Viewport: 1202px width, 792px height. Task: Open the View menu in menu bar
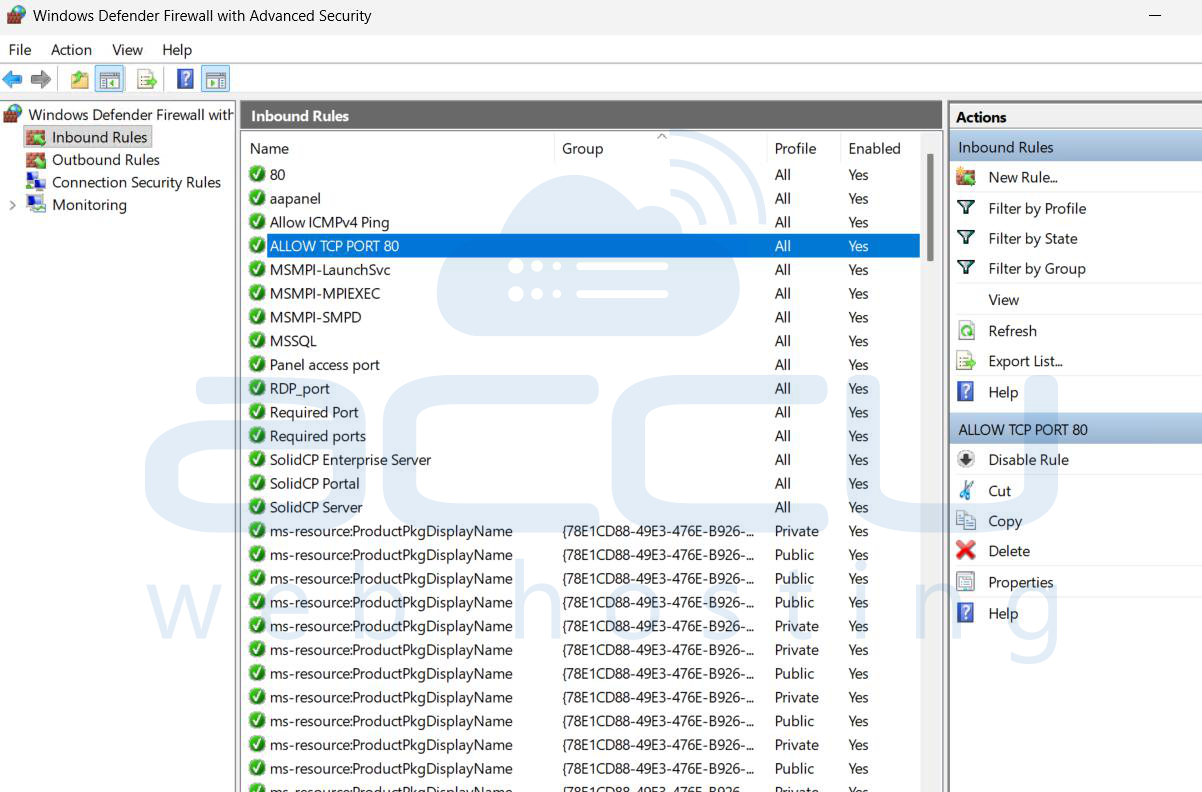[127, 50]
